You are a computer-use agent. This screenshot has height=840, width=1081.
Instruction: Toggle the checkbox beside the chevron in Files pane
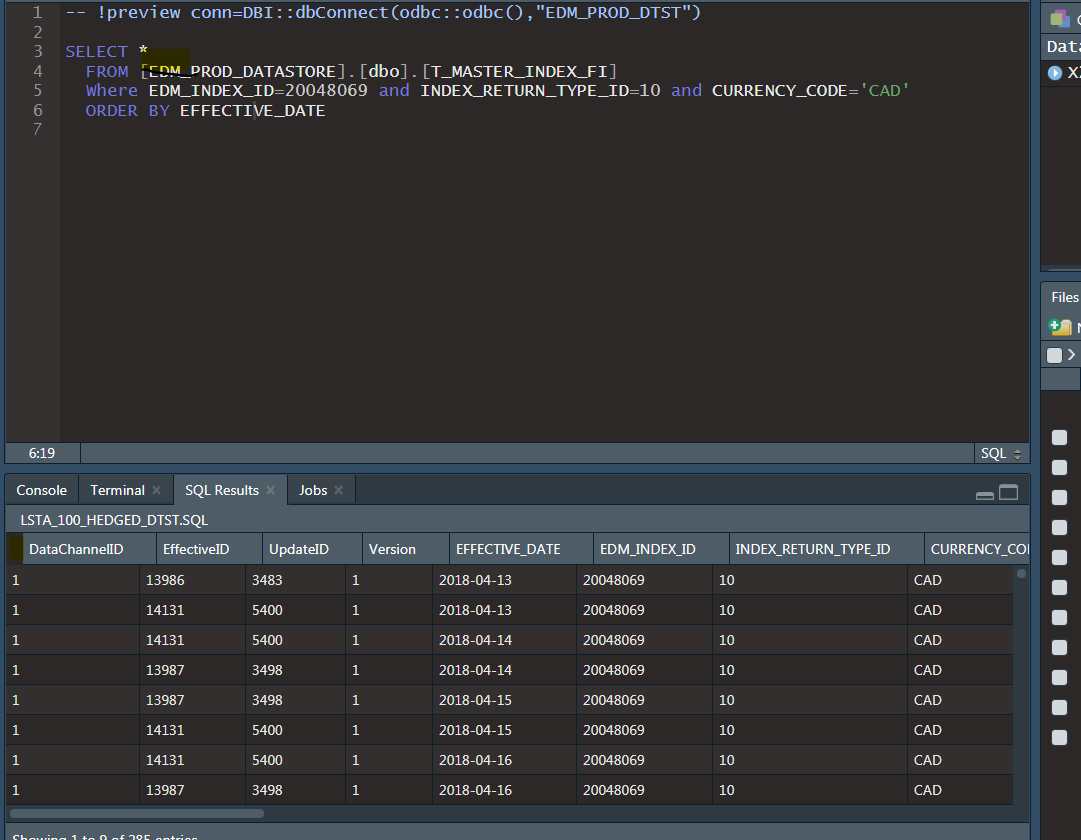1052,354
